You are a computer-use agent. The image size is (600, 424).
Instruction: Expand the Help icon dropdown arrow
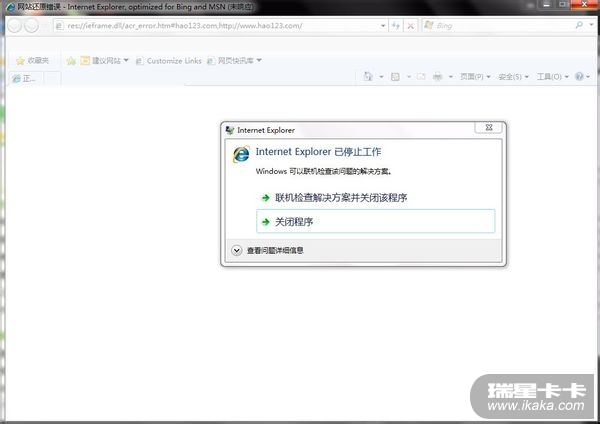coord(588,77)
